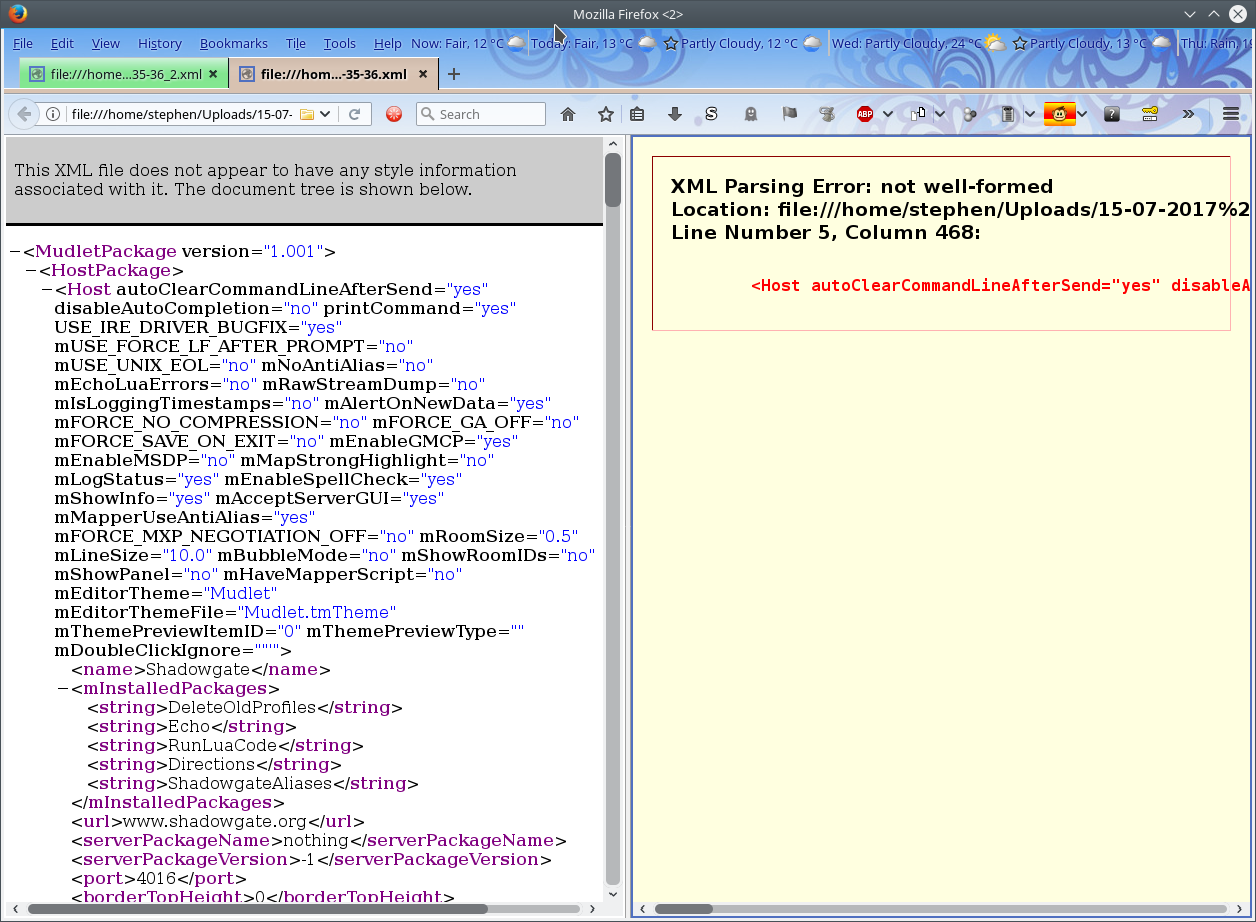Open the Bookmarks menu
Screen dimensions: 1256x922
[x=234, y=43]
